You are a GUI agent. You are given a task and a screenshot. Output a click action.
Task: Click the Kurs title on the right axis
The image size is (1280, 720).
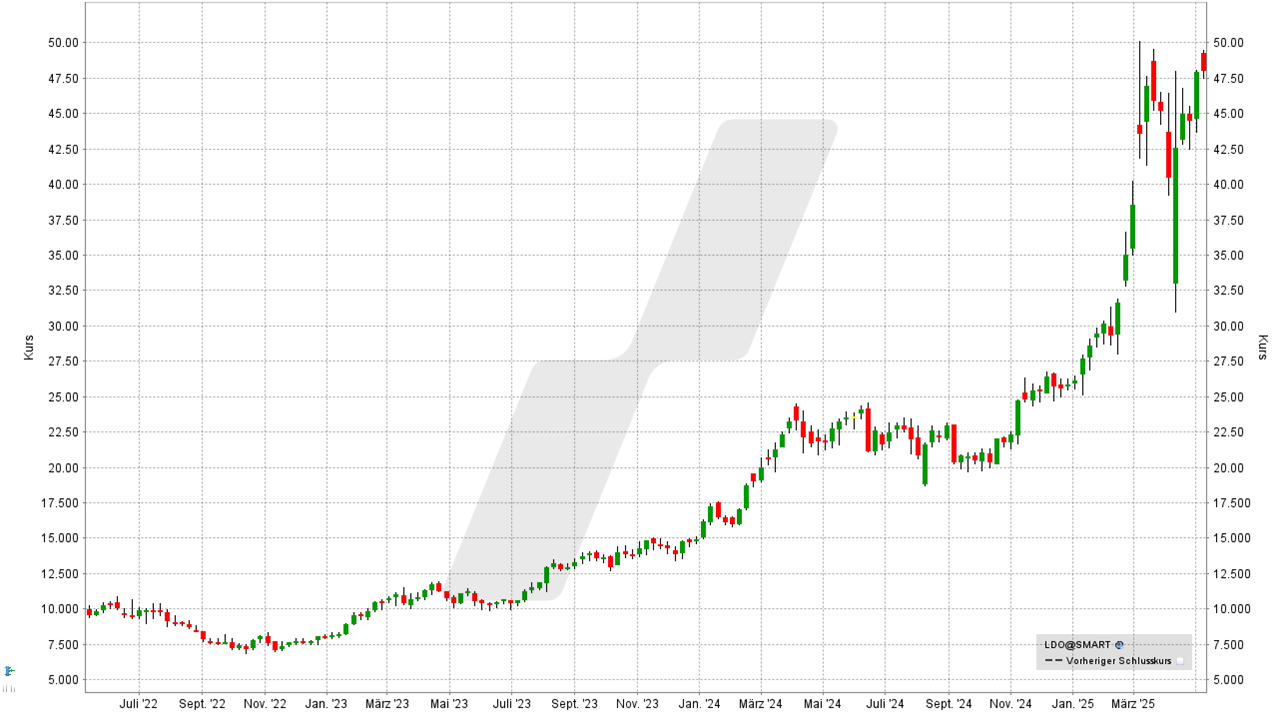1263,347
